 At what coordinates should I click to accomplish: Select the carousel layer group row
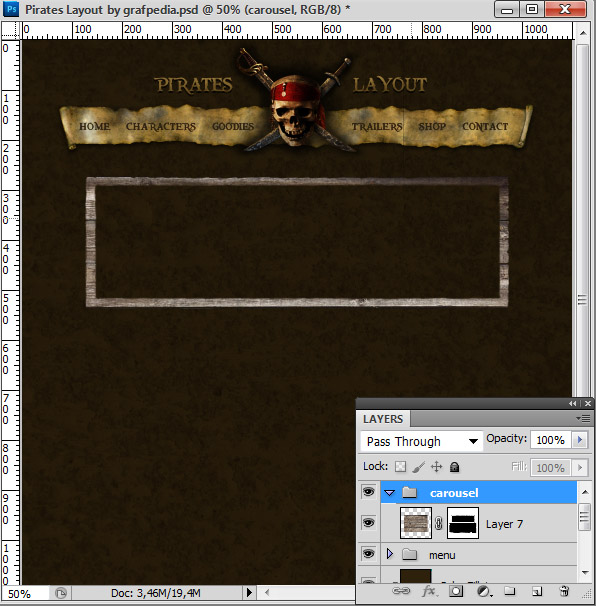tap(479, 492)
